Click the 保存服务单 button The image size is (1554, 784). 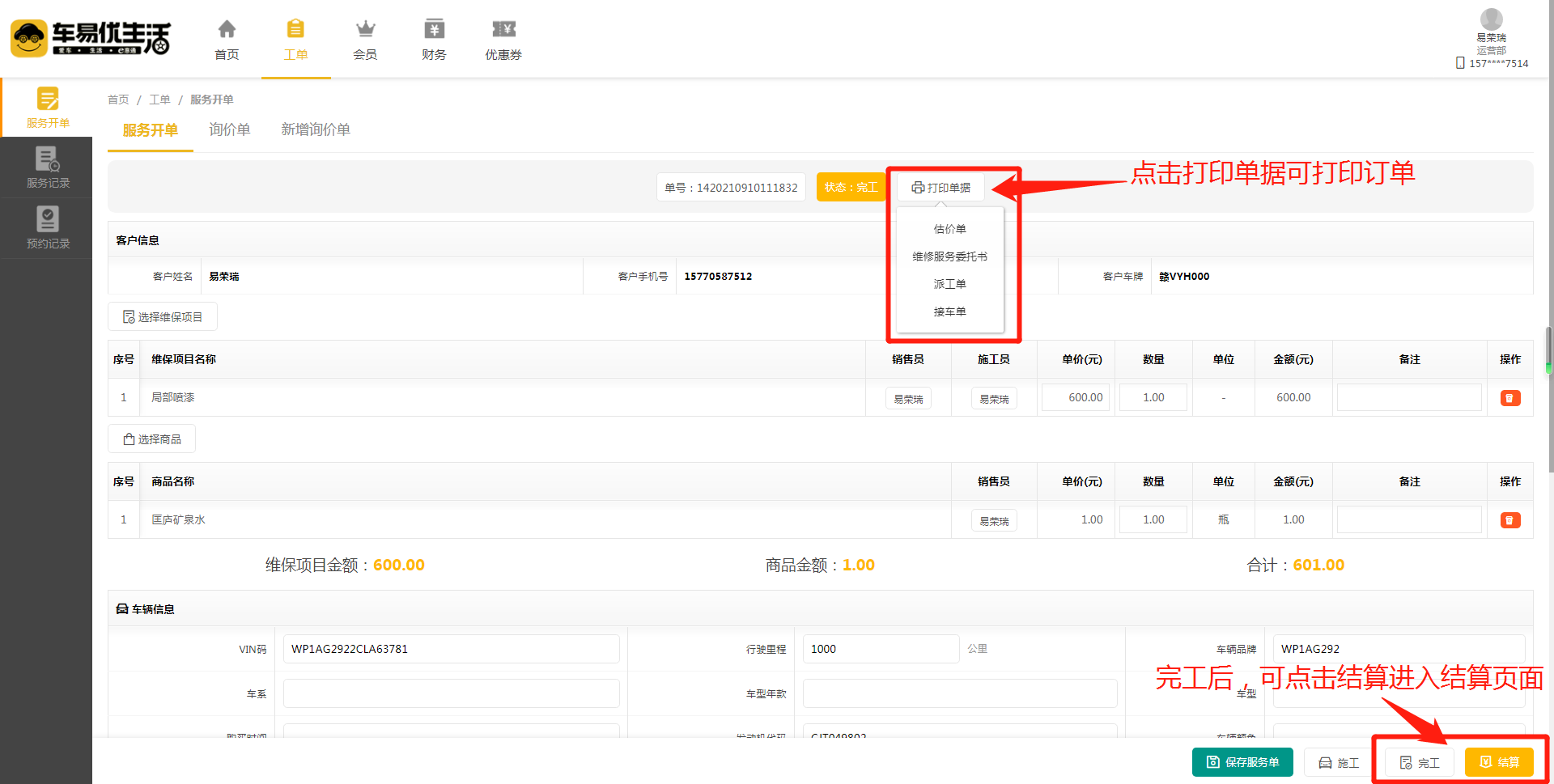[1242, 762]
